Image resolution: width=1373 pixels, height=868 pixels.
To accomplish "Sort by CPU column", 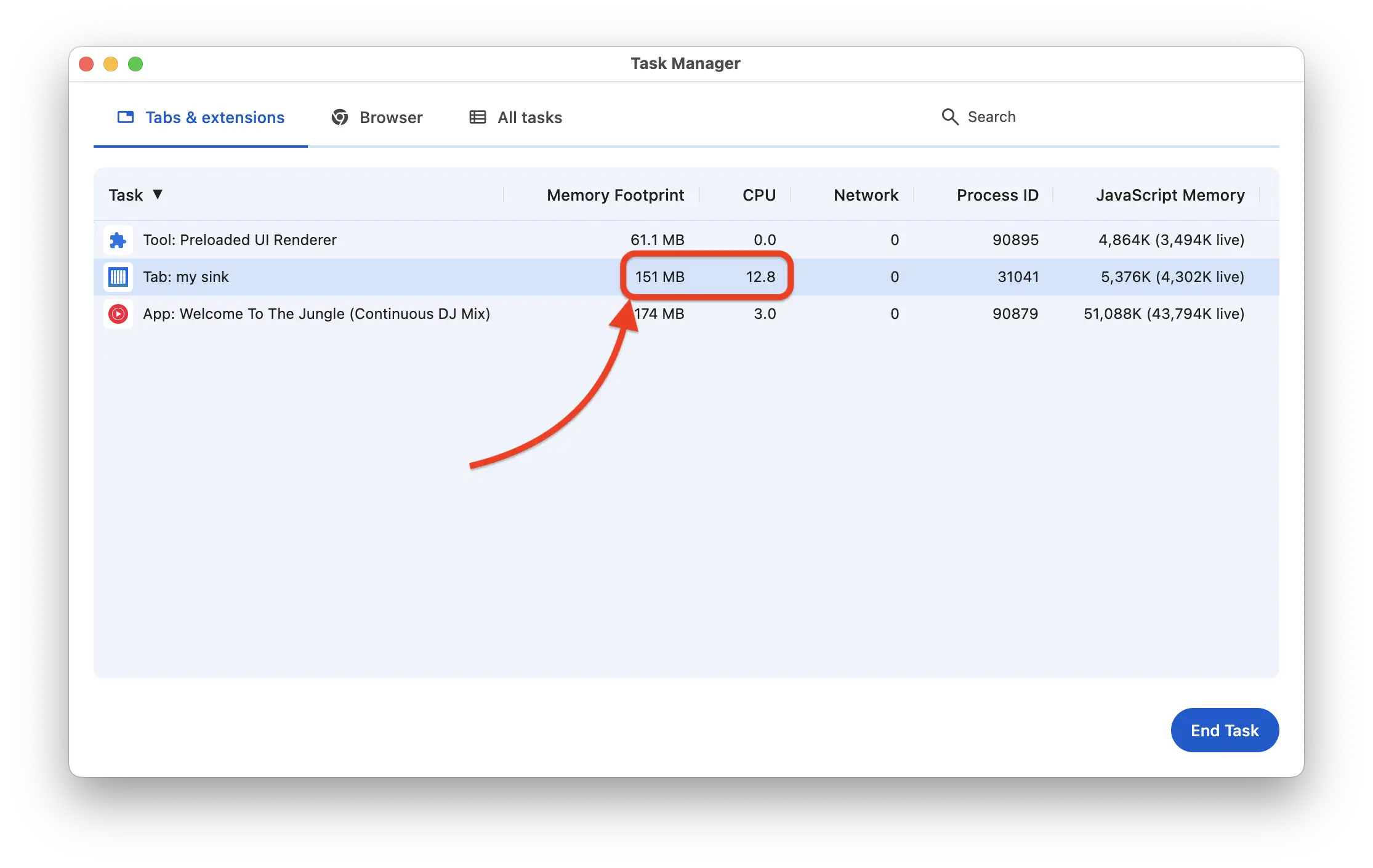I will tap(759, 195).
